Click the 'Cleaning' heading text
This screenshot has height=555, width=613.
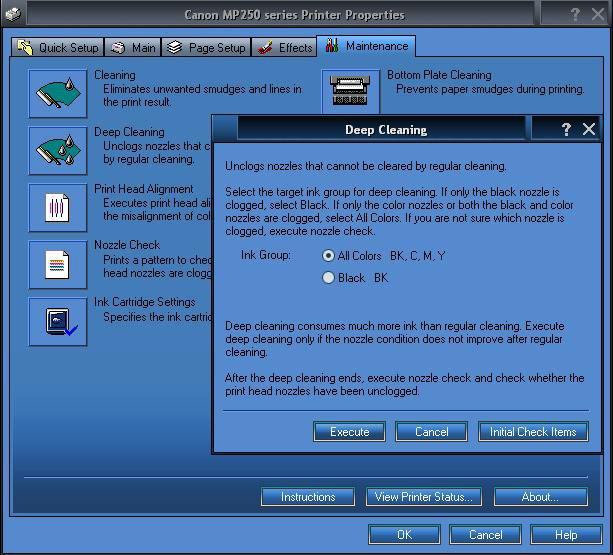click(115, 75)
